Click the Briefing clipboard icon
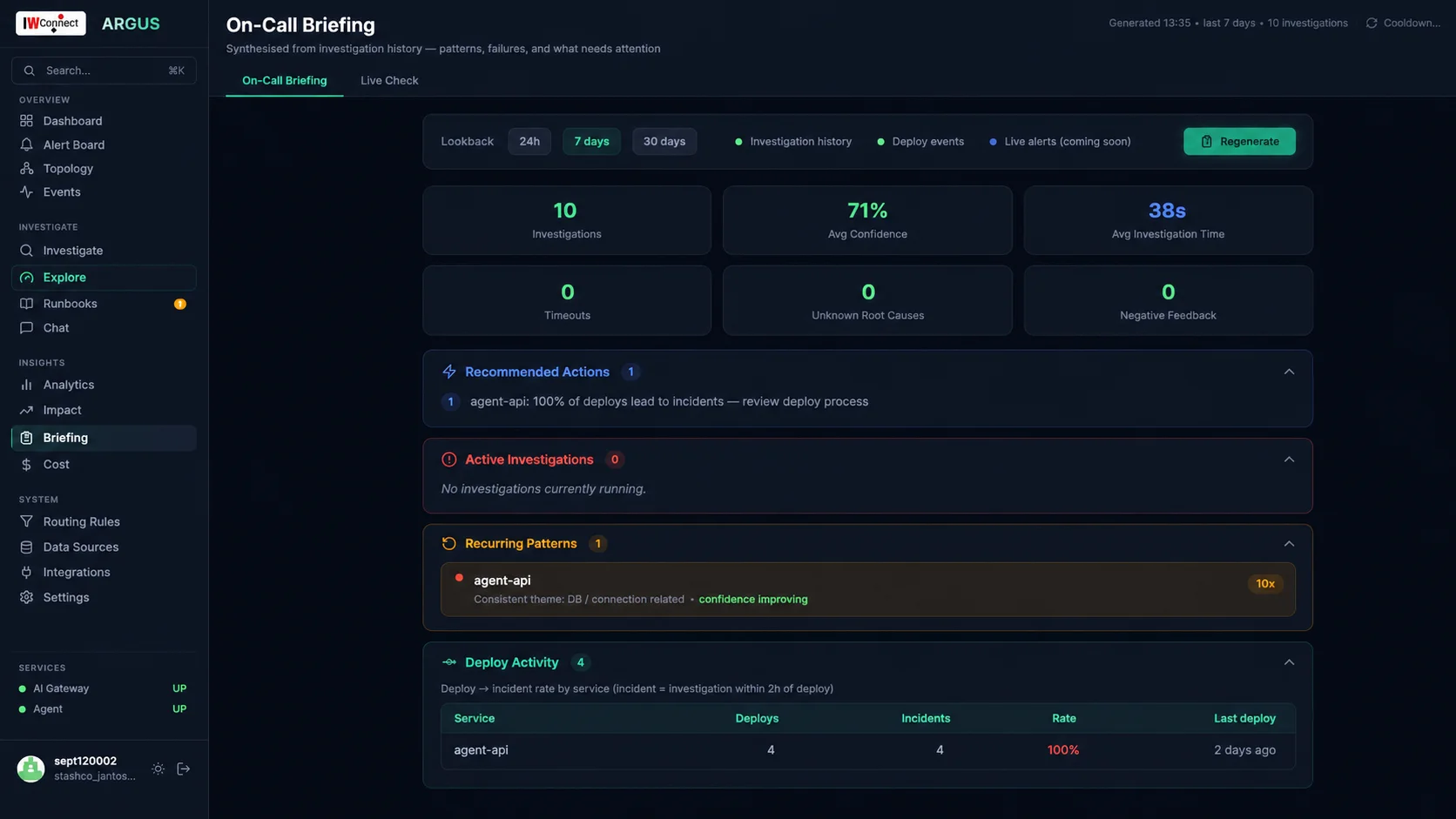Image resolution: width=1456 pixels, height=819 pixels. [26, 438]
